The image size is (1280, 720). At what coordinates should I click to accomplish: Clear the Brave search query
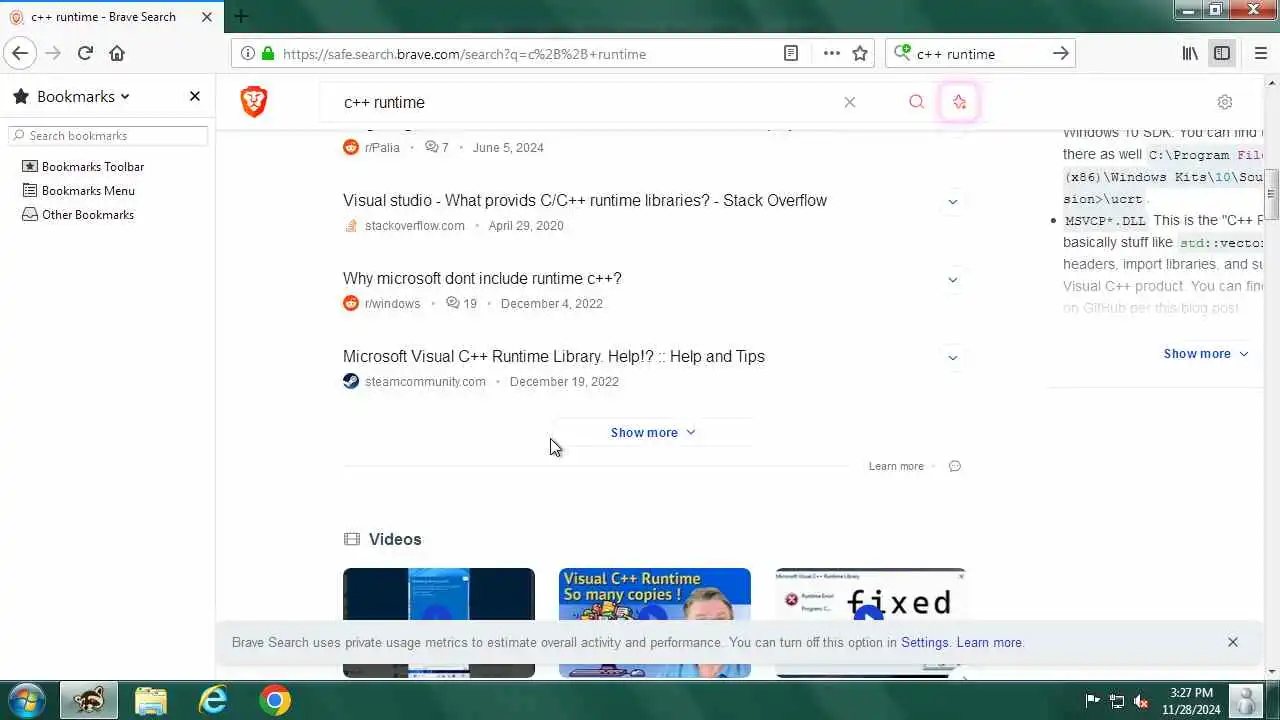(x=849, y=102)
